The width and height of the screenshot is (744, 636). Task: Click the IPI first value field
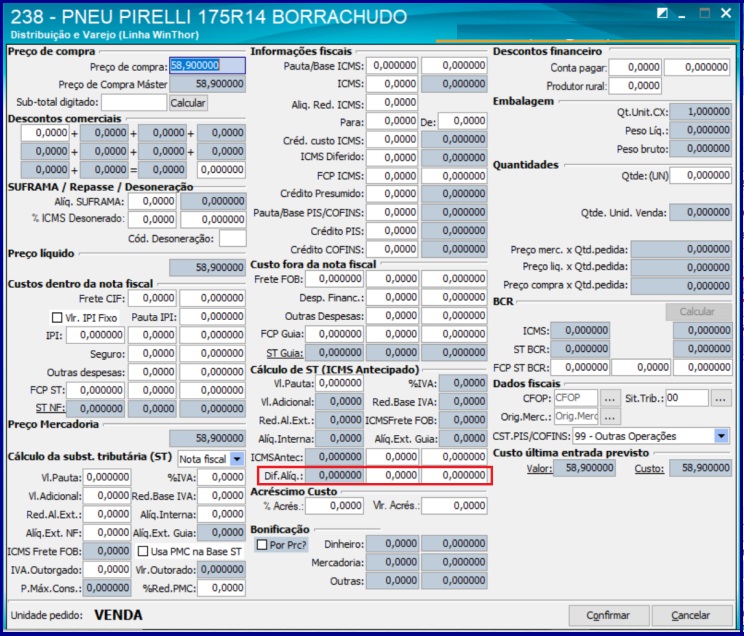click(x=96, y=335)
